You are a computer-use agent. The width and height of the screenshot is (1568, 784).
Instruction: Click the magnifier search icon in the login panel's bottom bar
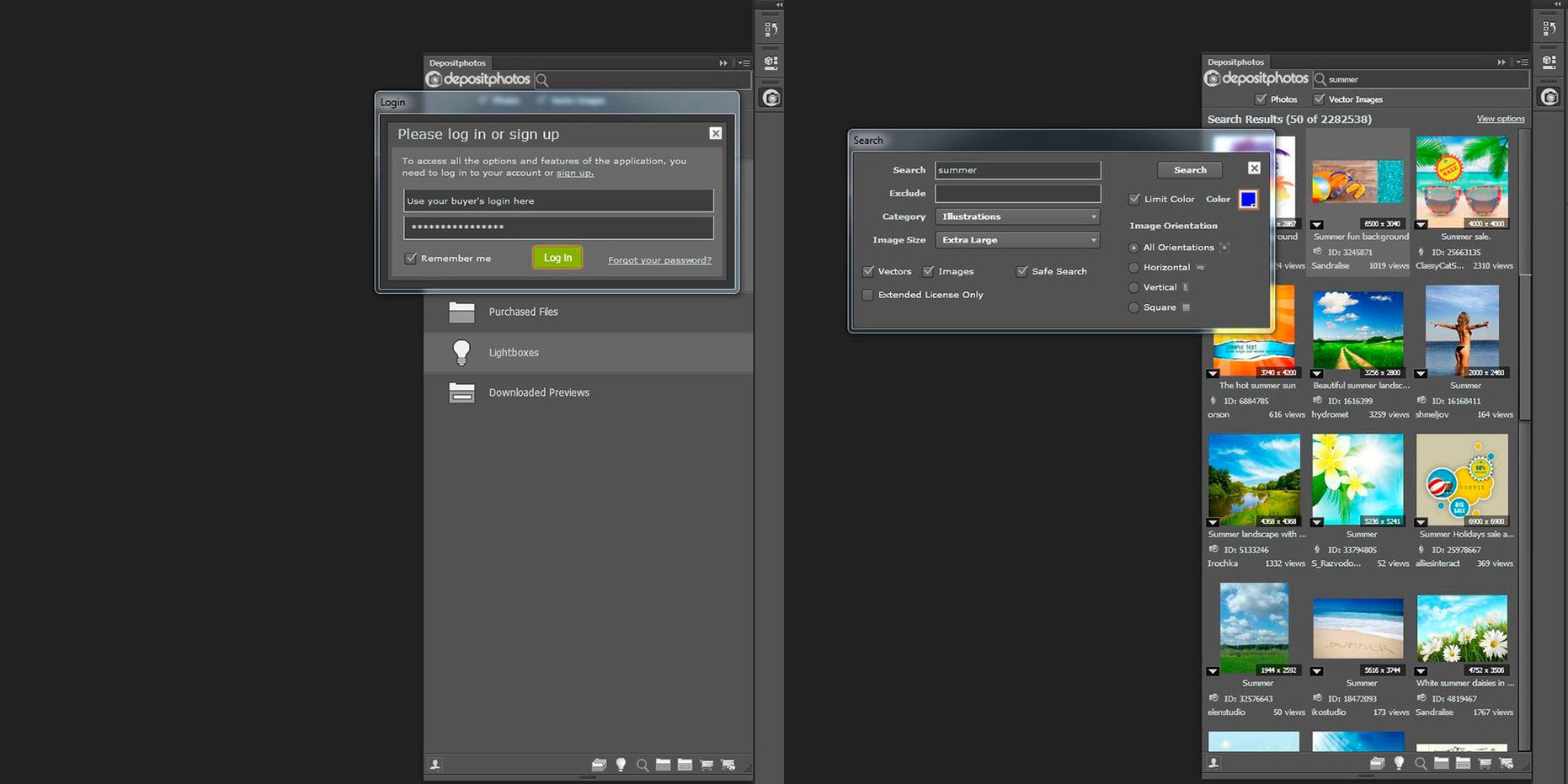(643, 765)
